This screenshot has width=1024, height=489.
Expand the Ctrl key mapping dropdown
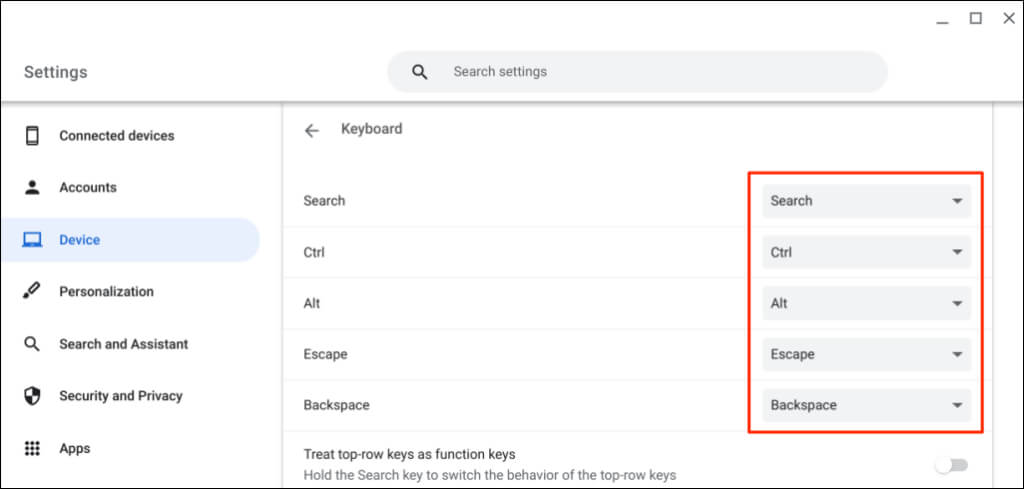tap(866, 252)
